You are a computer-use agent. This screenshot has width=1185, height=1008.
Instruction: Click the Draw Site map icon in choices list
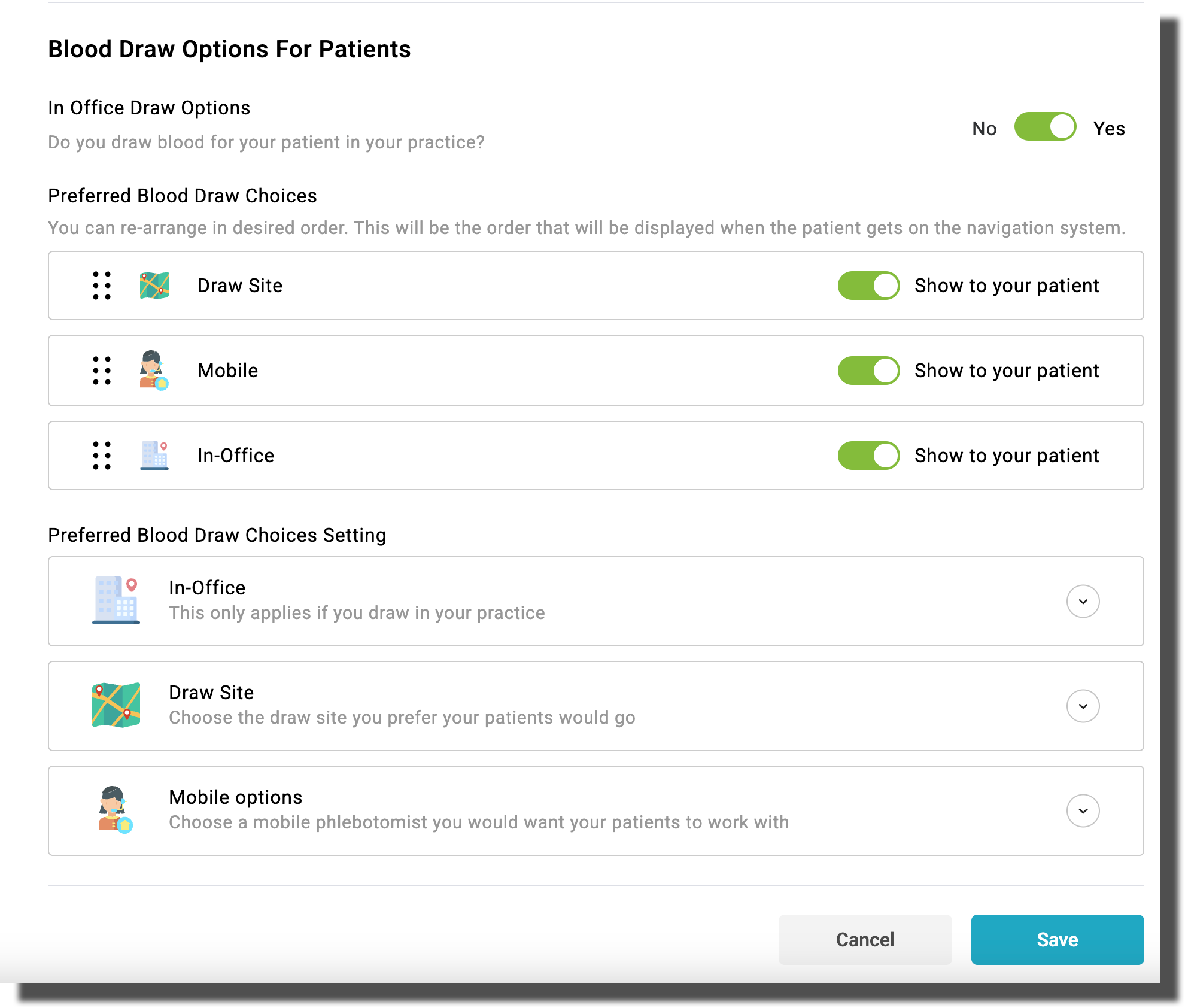coord(154,286)
